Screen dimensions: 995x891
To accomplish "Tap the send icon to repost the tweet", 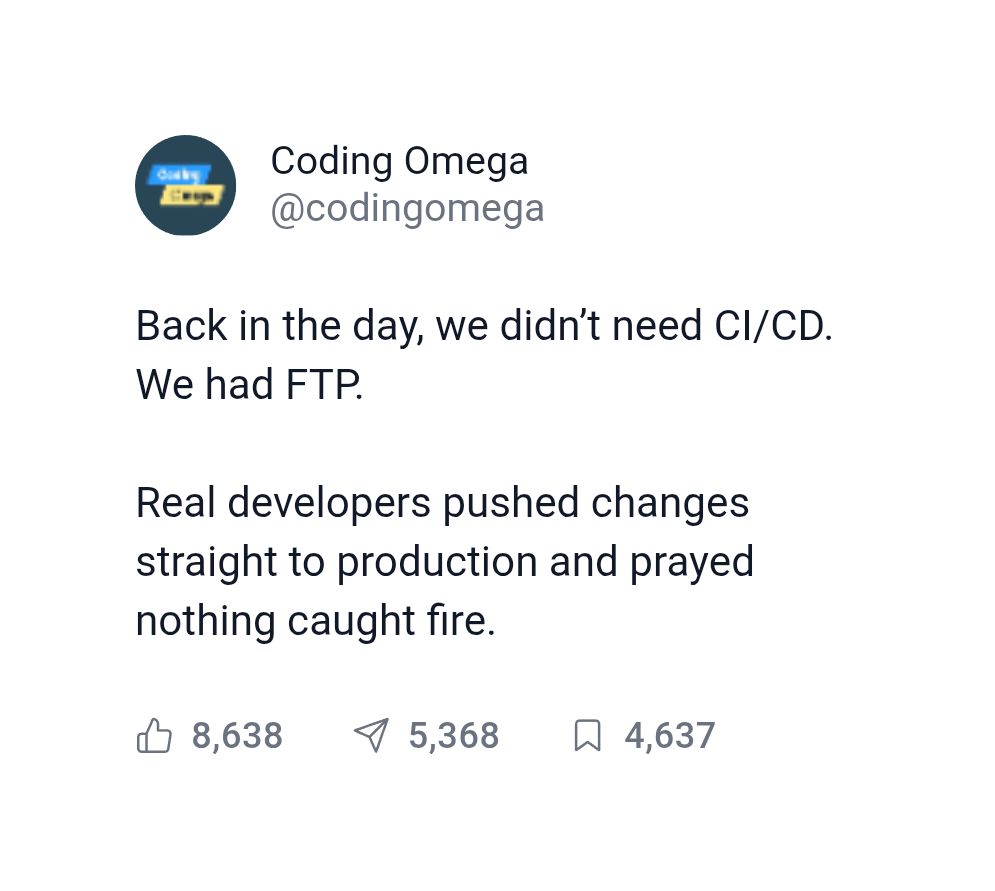I will point(372,735).
